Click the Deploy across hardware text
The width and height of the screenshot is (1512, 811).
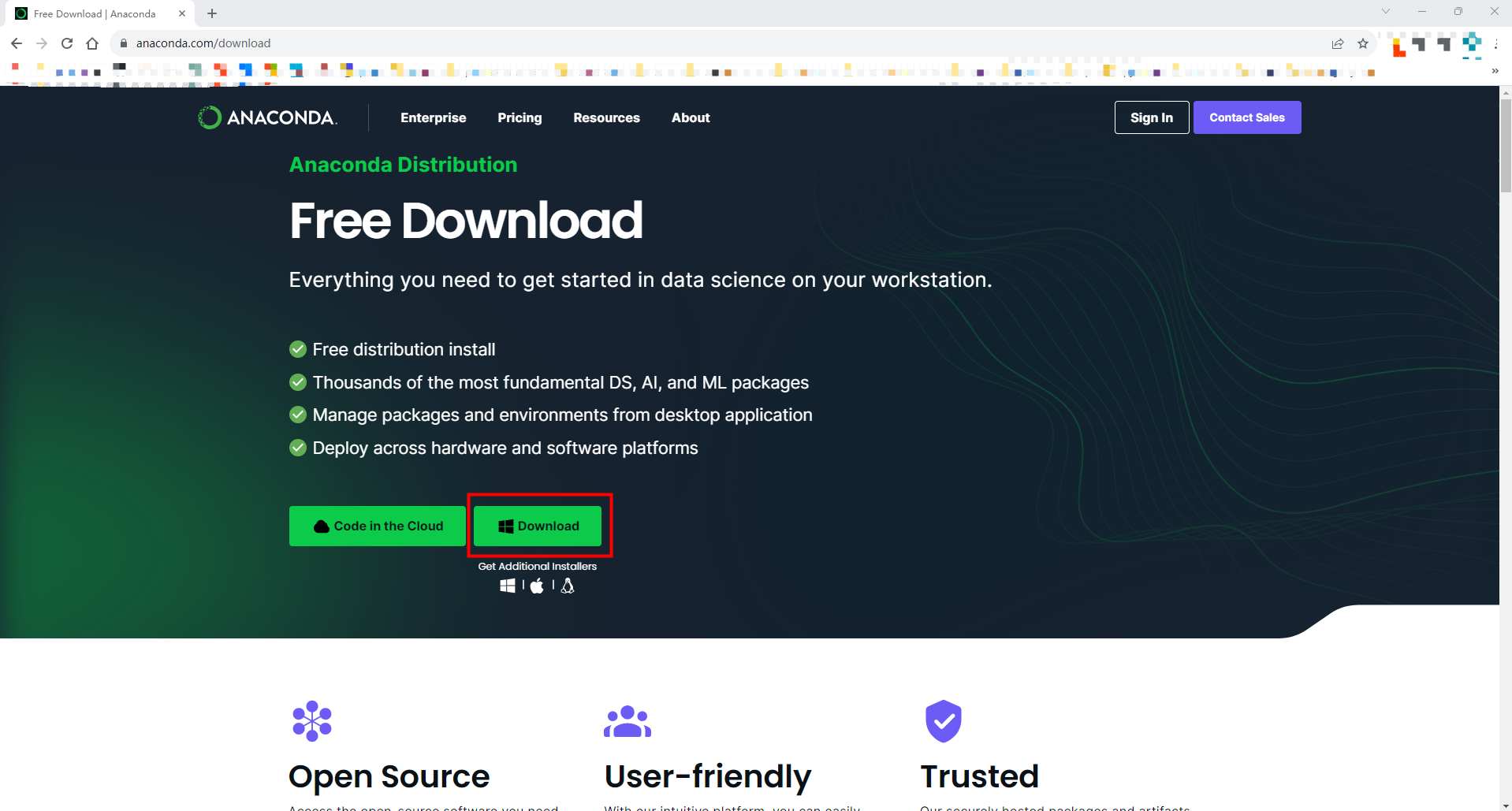505,448
